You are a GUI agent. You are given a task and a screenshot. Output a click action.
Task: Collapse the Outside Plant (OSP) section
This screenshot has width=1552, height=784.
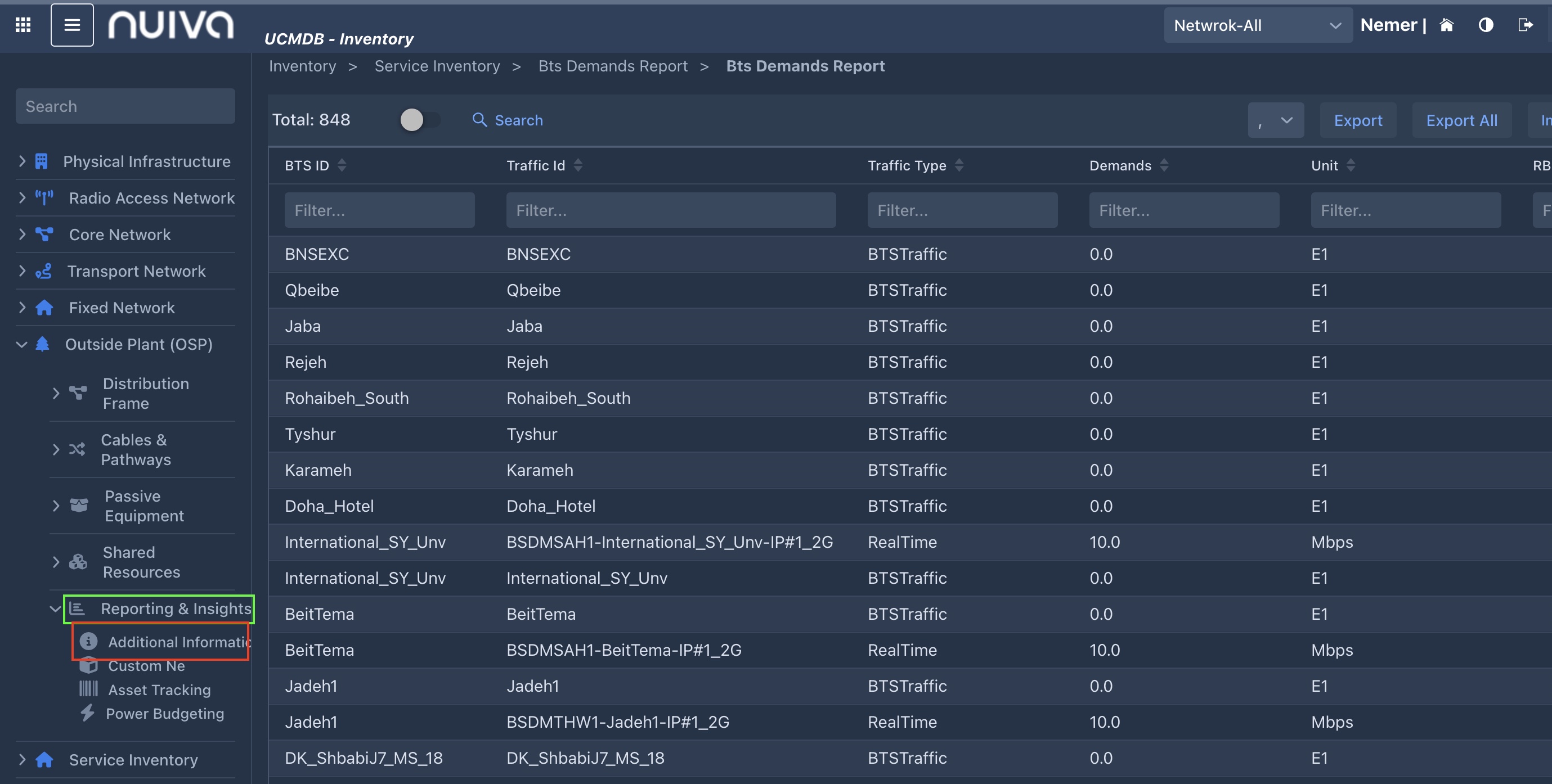click(x=22, y=344)
